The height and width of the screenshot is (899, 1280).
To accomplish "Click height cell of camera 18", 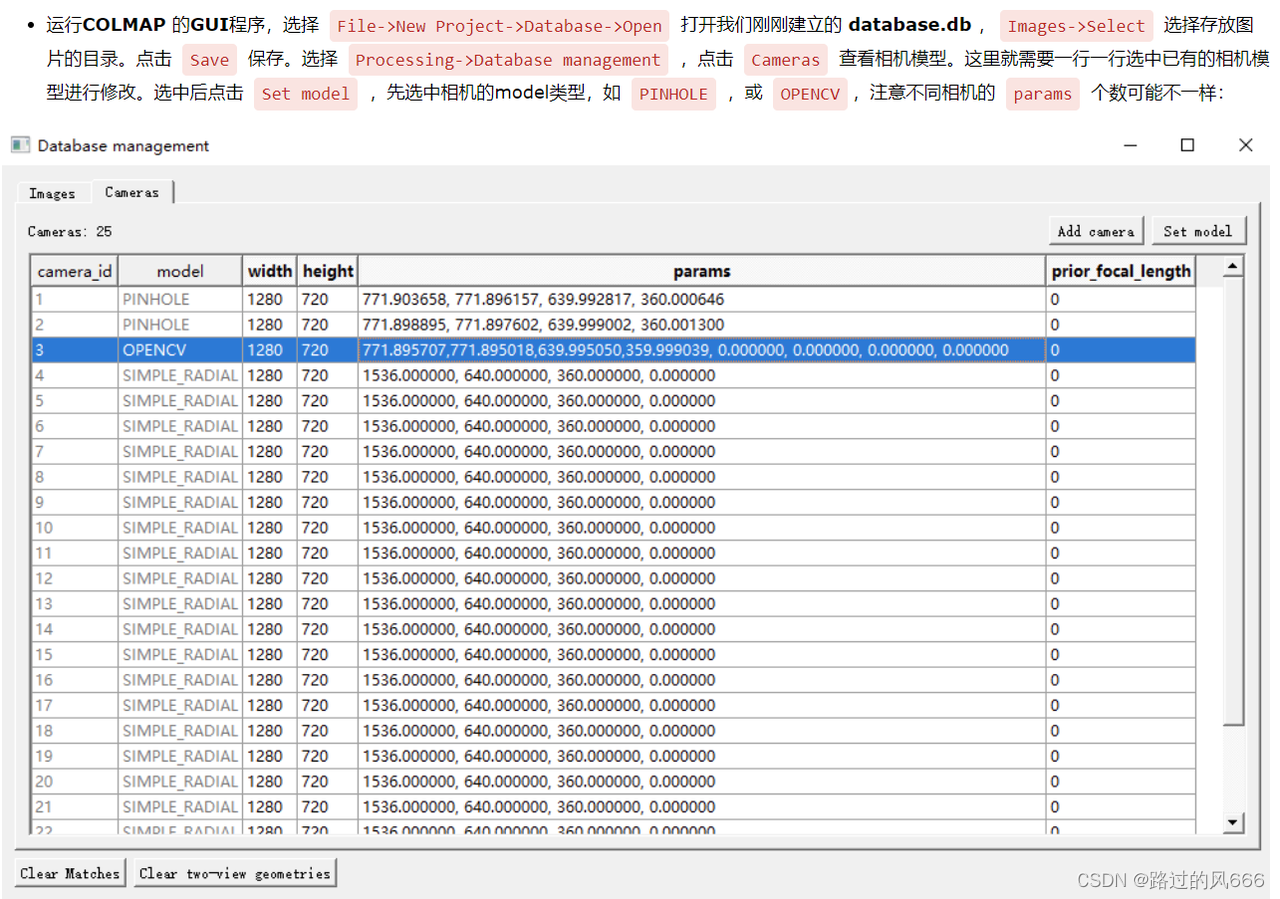I will pos(327,731).
